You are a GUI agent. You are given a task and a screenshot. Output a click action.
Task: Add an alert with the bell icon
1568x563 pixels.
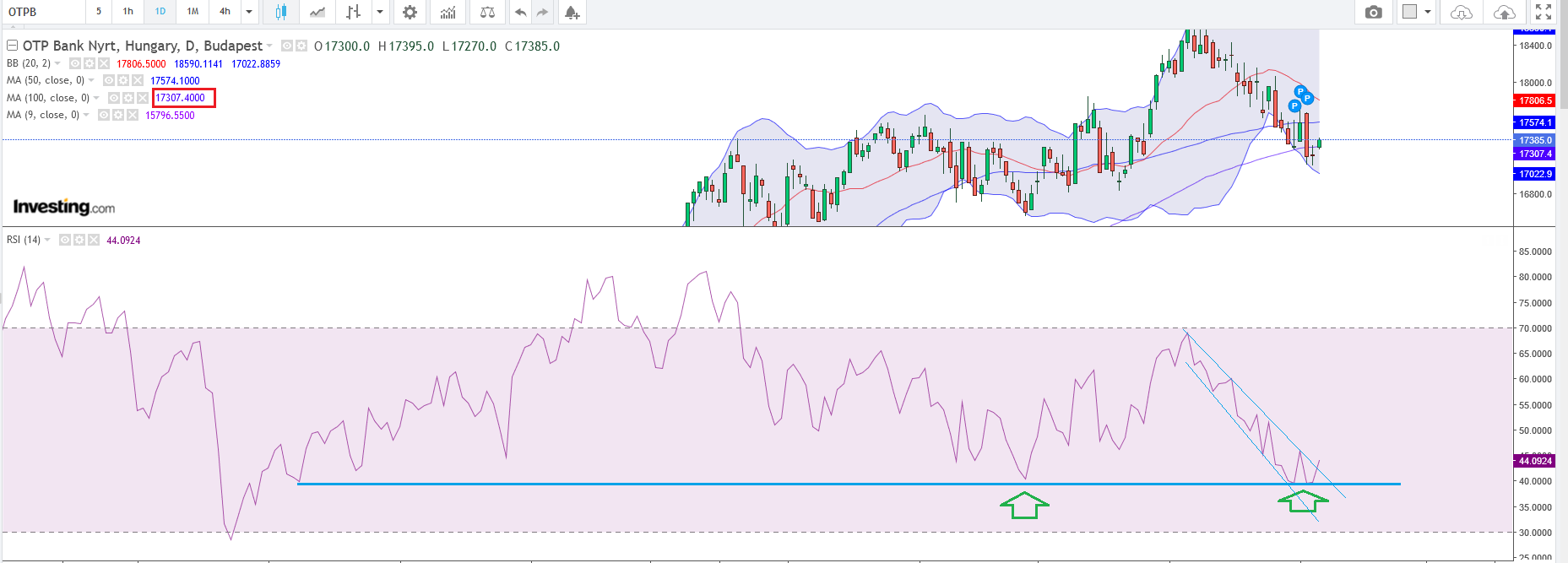(x=572, y=12)
